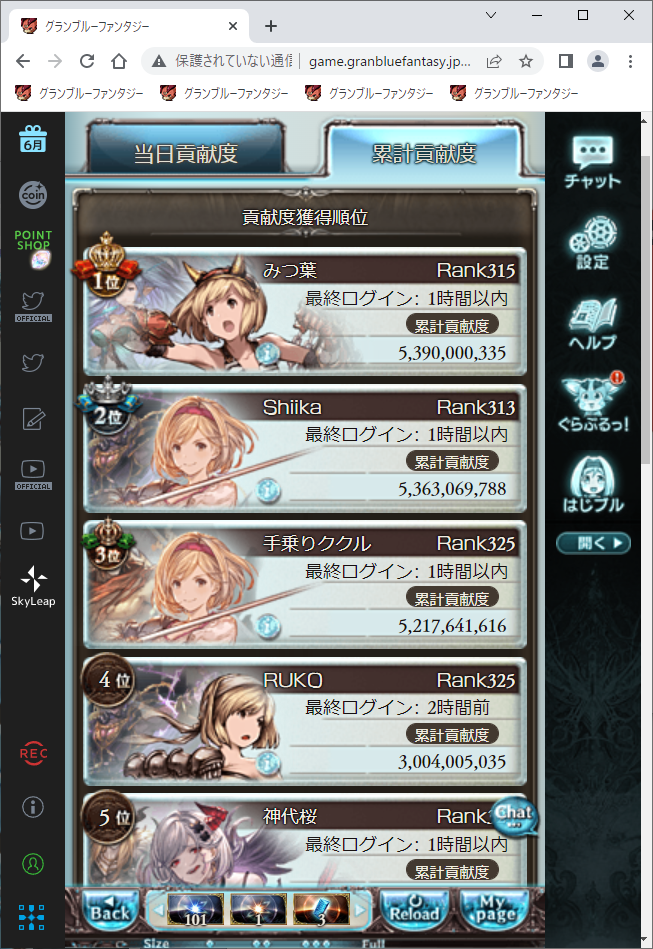Open the チャット chat panel icon

[592, 161]
